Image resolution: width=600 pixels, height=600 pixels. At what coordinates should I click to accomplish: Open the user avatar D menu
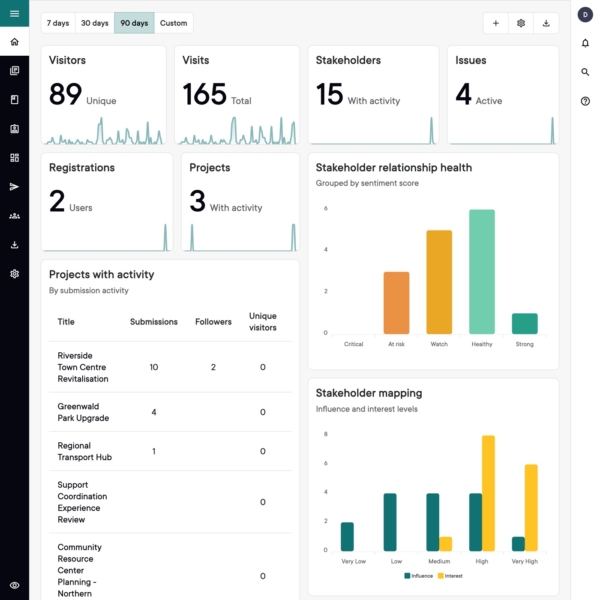pos(585,15)
